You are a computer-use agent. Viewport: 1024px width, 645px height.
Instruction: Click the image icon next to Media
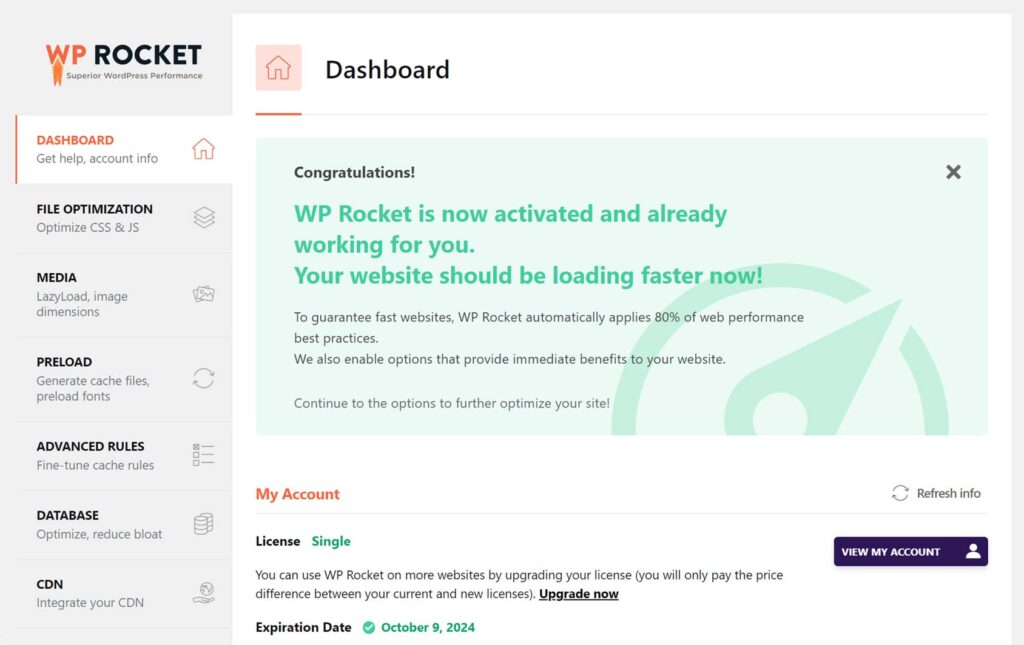click(x=204, y=294)
